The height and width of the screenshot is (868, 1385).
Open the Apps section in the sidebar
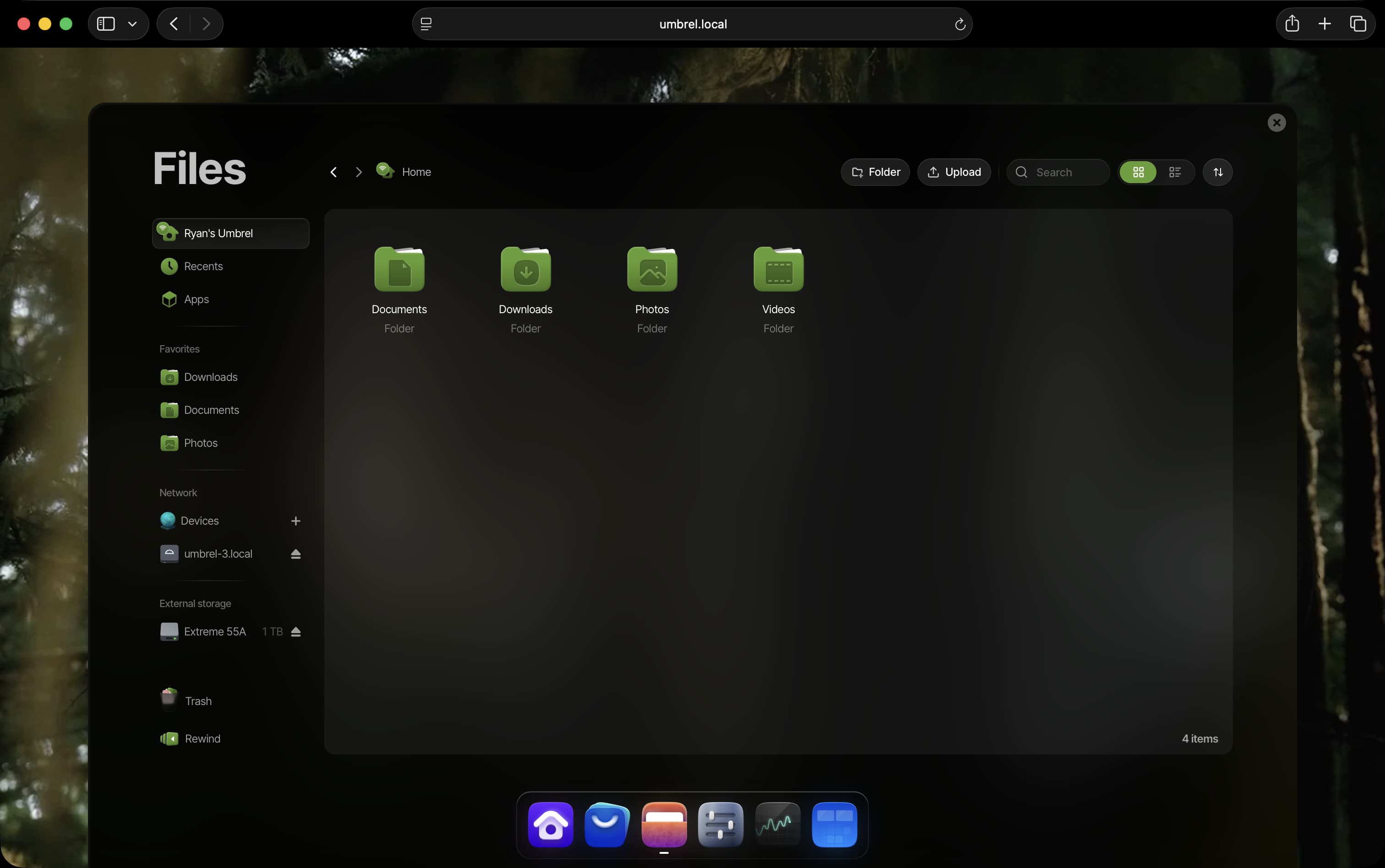pyautogui.click(x=196, y=299)
